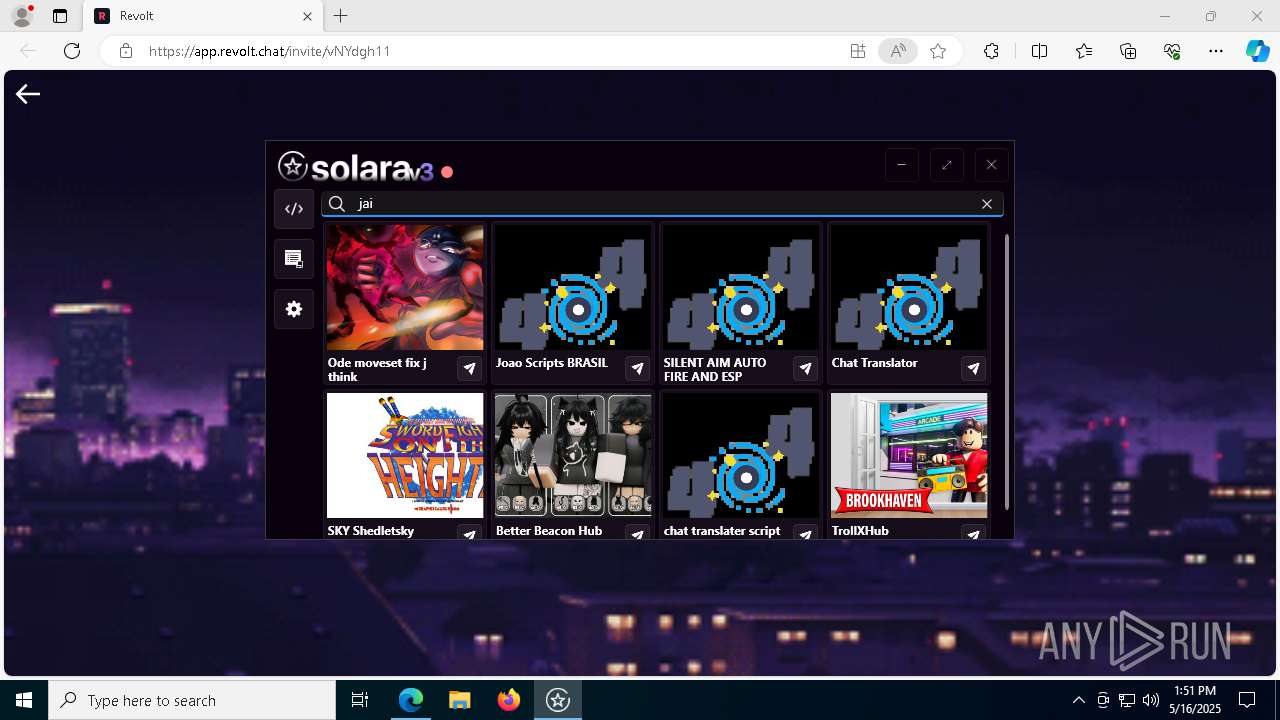This screenshot has height=720, width=1280.
Task: Open Edge settings and more menu
Action: coord(1216,51)
